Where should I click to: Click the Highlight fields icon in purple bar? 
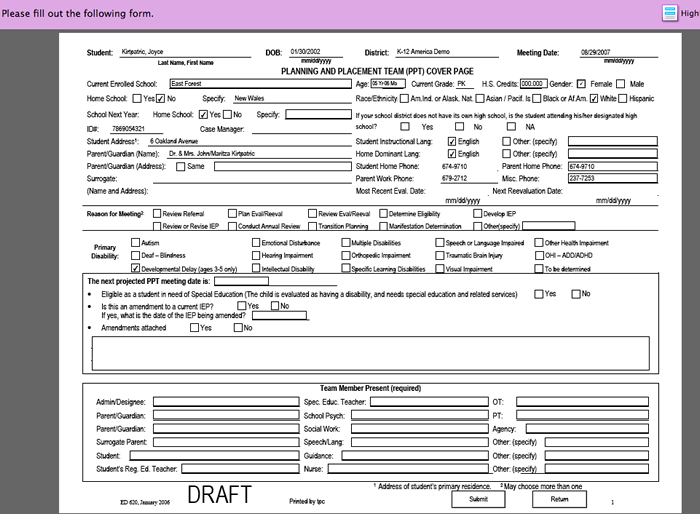[669, 13]
